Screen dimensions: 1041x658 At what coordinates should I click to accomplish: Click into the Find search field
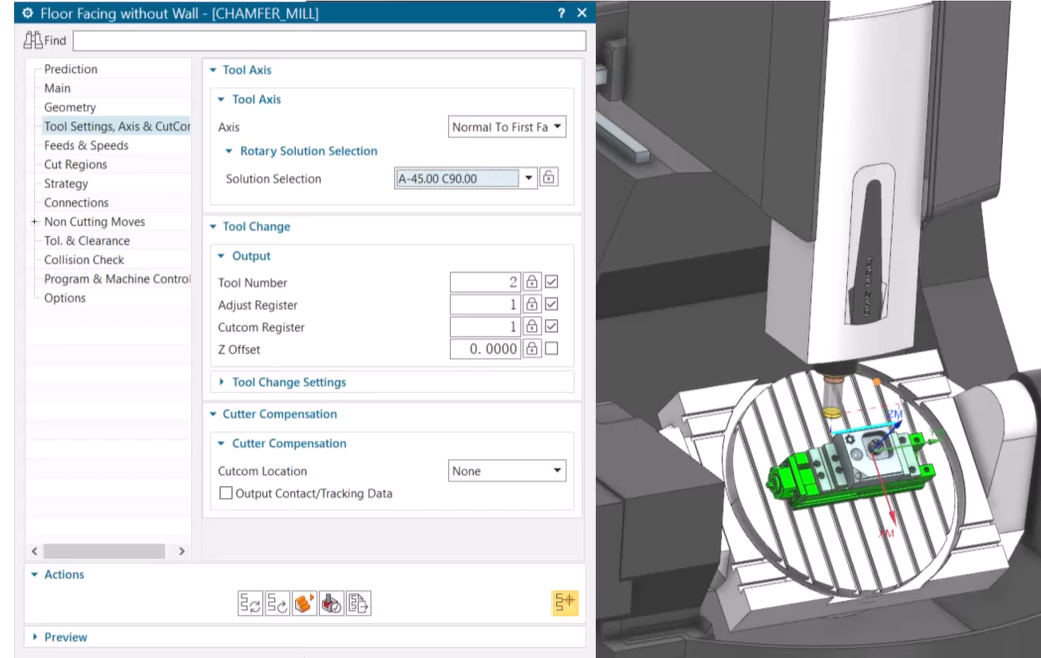(x=329, y=41)
